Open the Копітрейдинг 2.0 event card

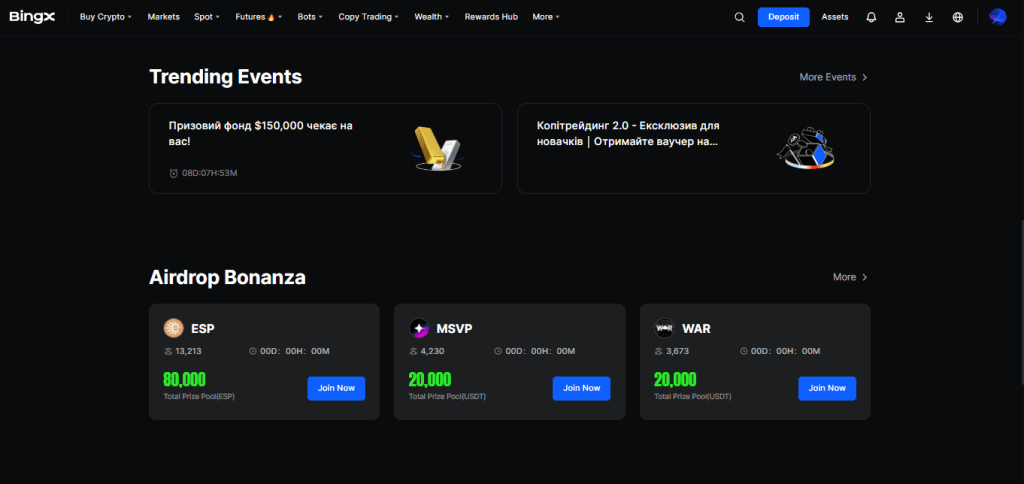click(694, 148)
